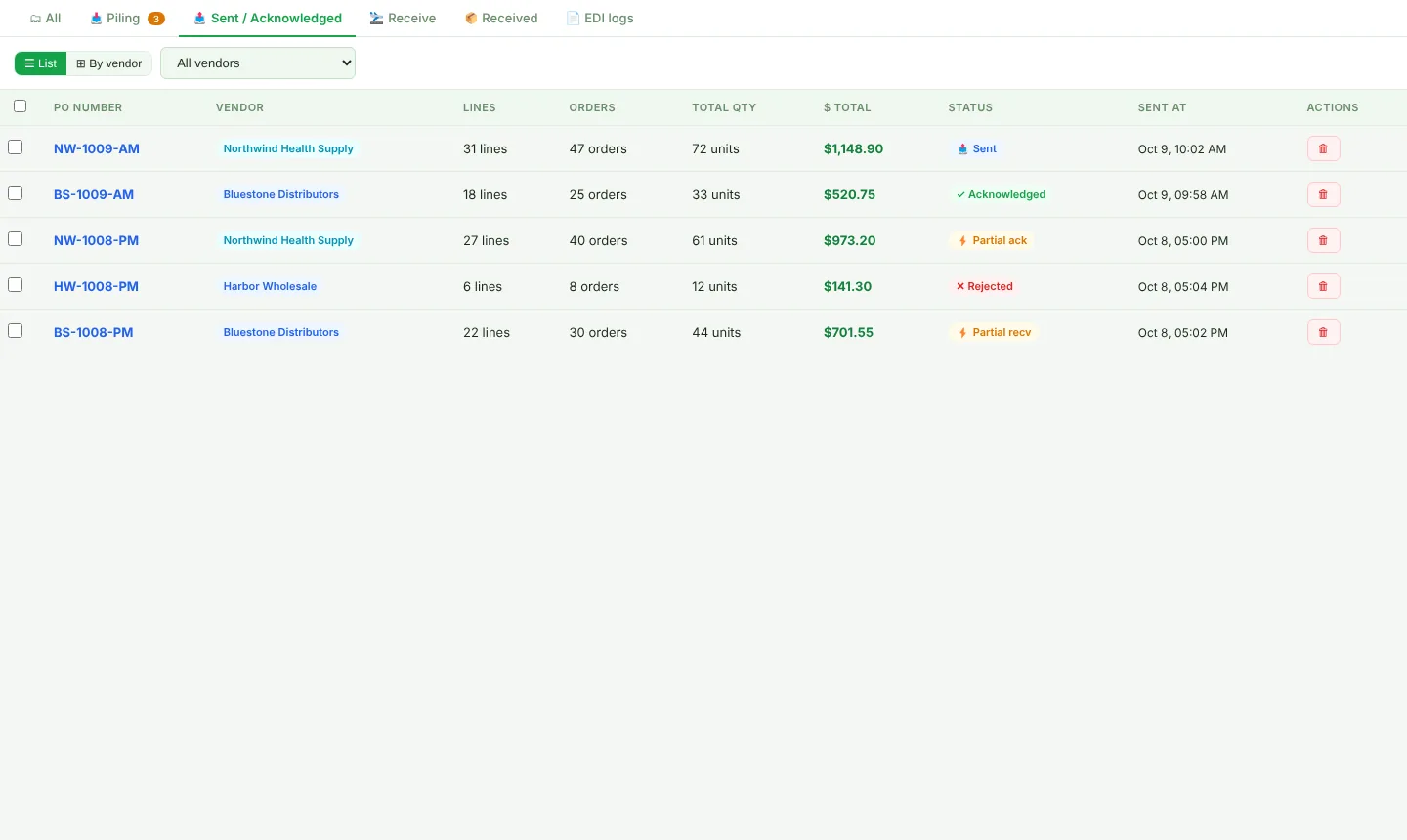Click the Rejected status badge
1407x840 pixels.
984,287
